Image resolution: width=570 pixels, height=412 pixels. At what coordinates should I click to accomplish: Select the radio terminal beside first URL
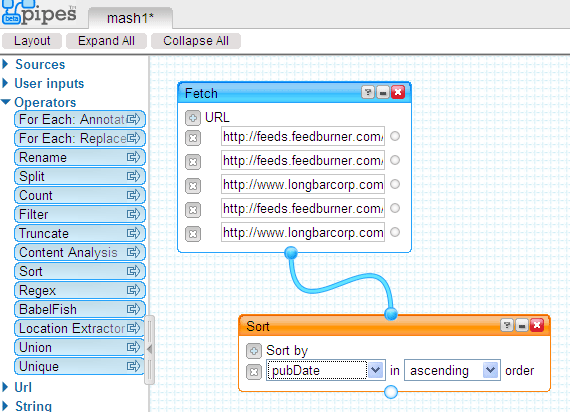[x=395, y=136]
